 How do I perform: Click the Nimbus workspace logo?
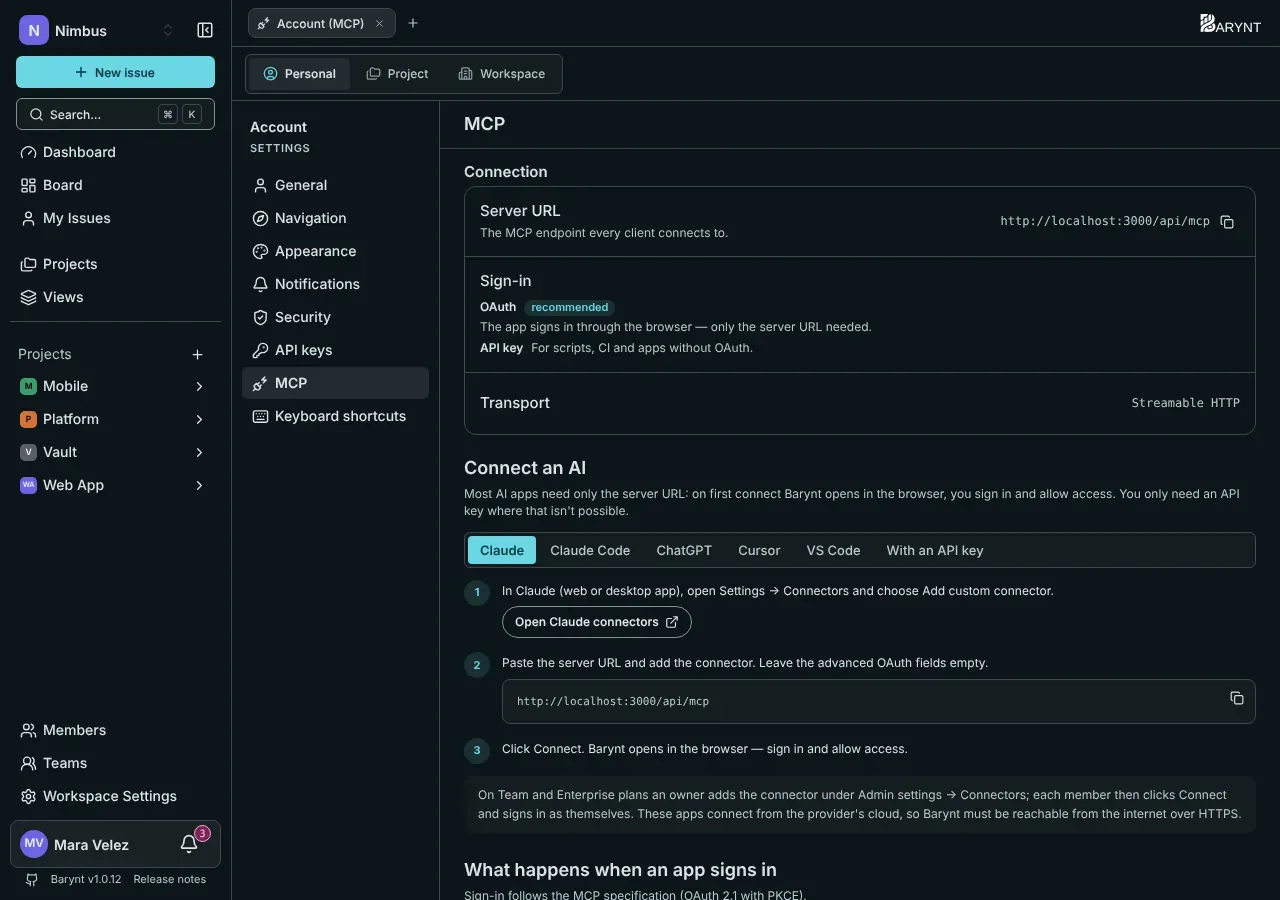coord(34,30)
